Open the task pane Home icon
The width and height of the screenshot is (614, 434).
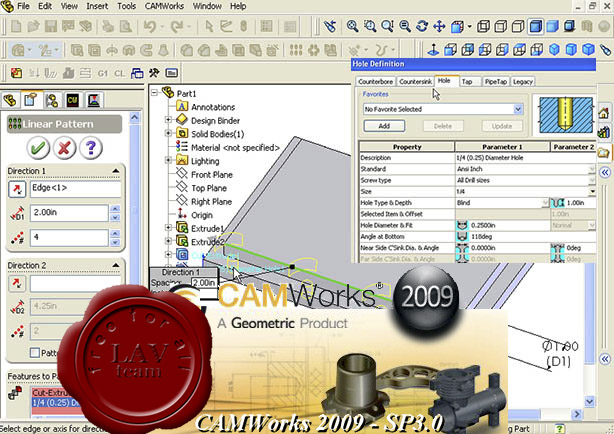coord(604,114)
